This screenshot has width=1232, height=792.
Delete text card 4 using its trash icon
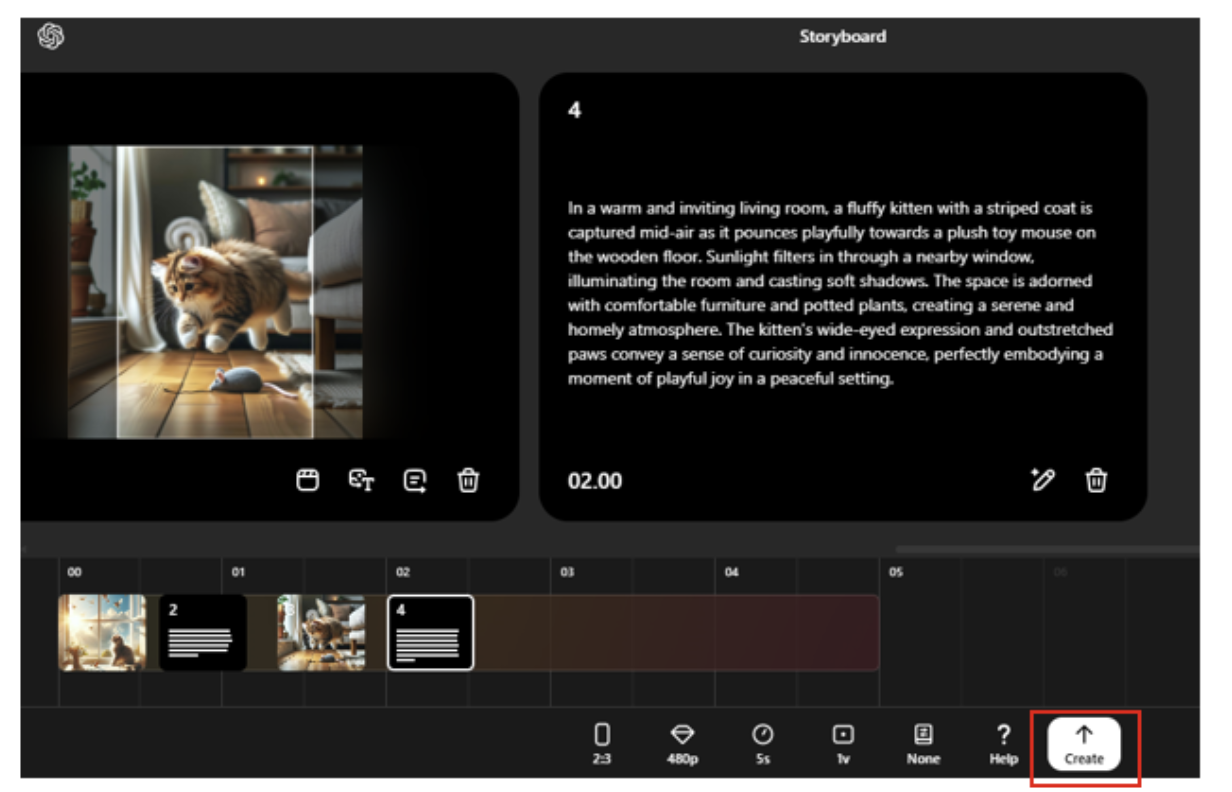(1097, 480)
